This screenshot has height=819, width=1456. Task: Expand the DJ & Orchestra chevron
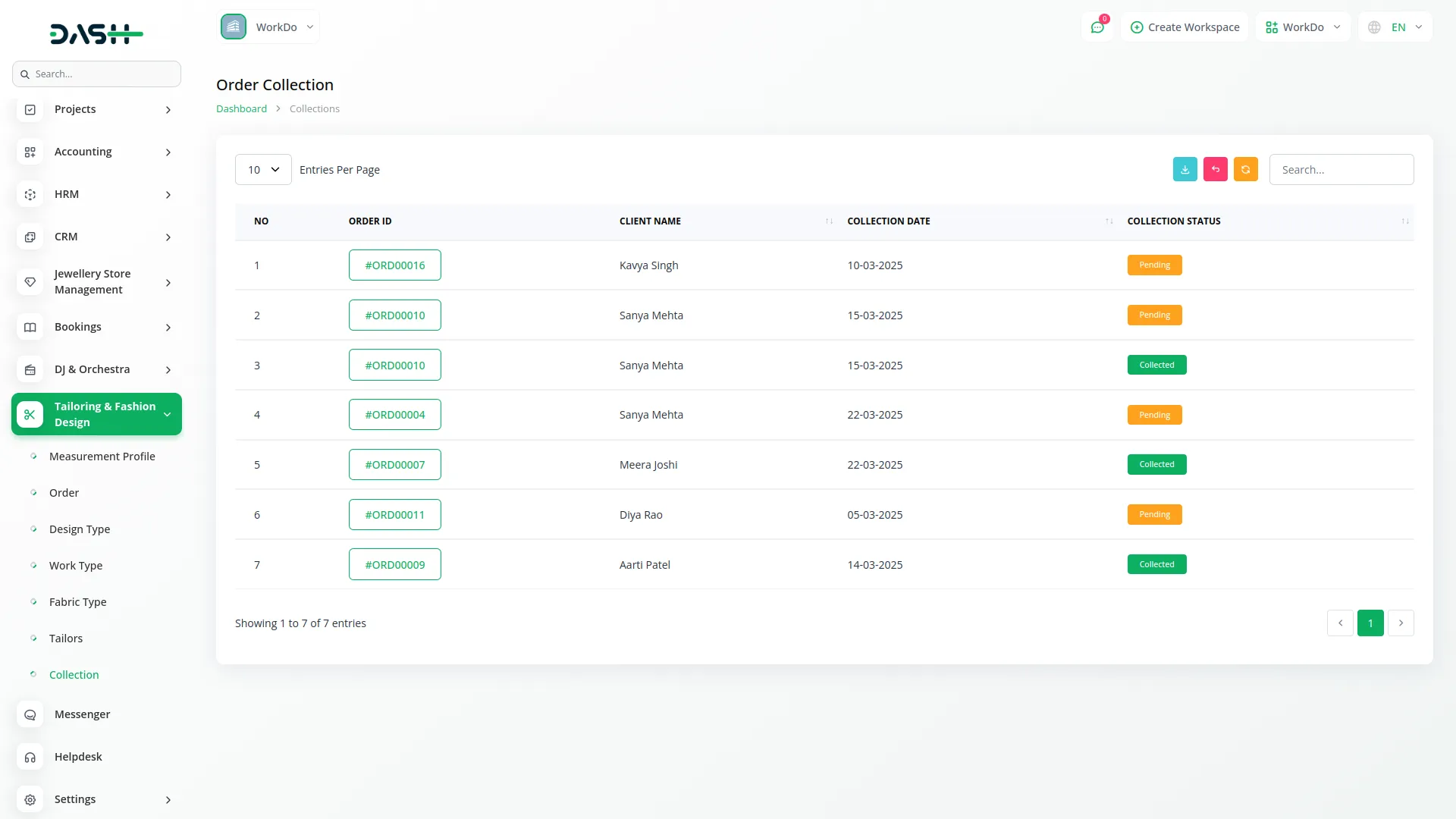168,370
